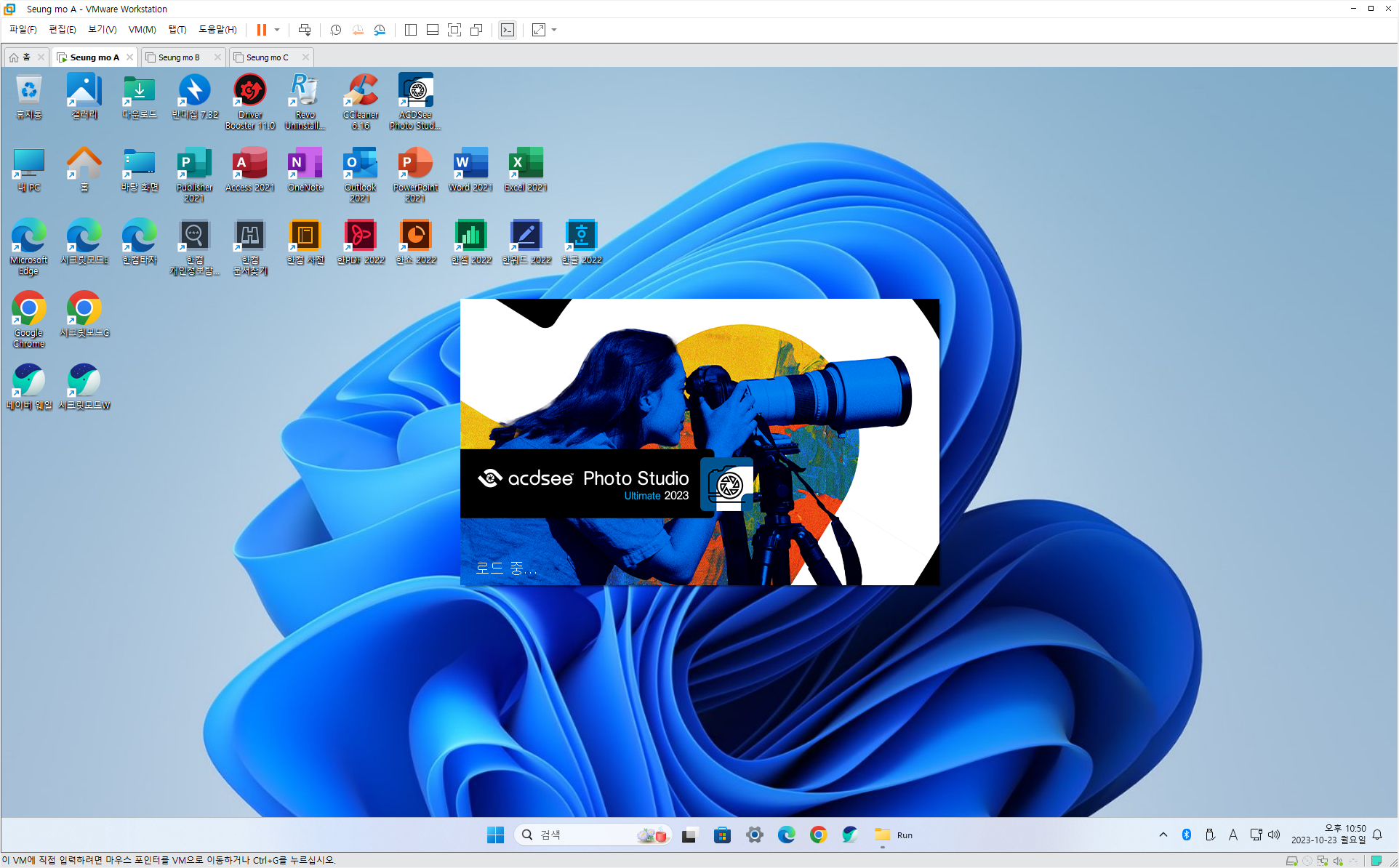Click the VMware pause VM button
Viewport: 1399px width, 868px height.
point(262,30)
